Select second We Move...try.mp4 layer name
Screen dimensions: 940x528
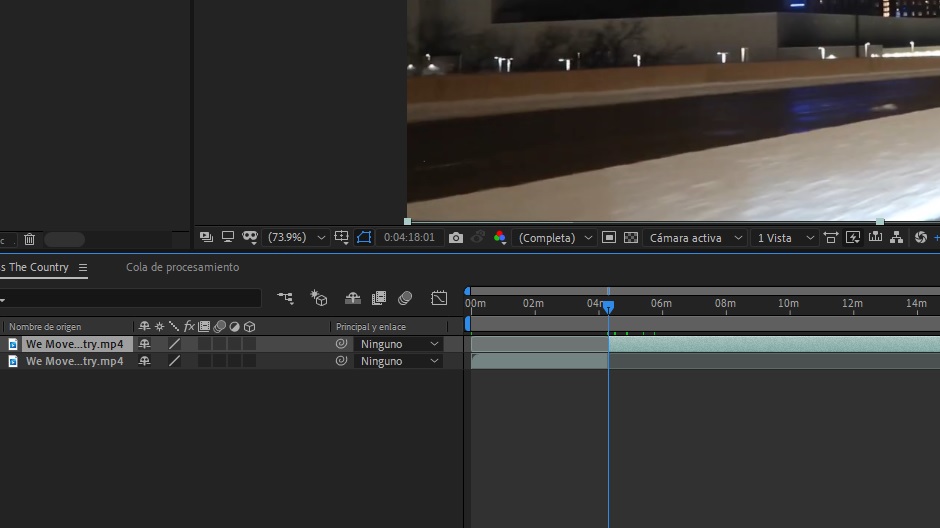coord(74,361)
